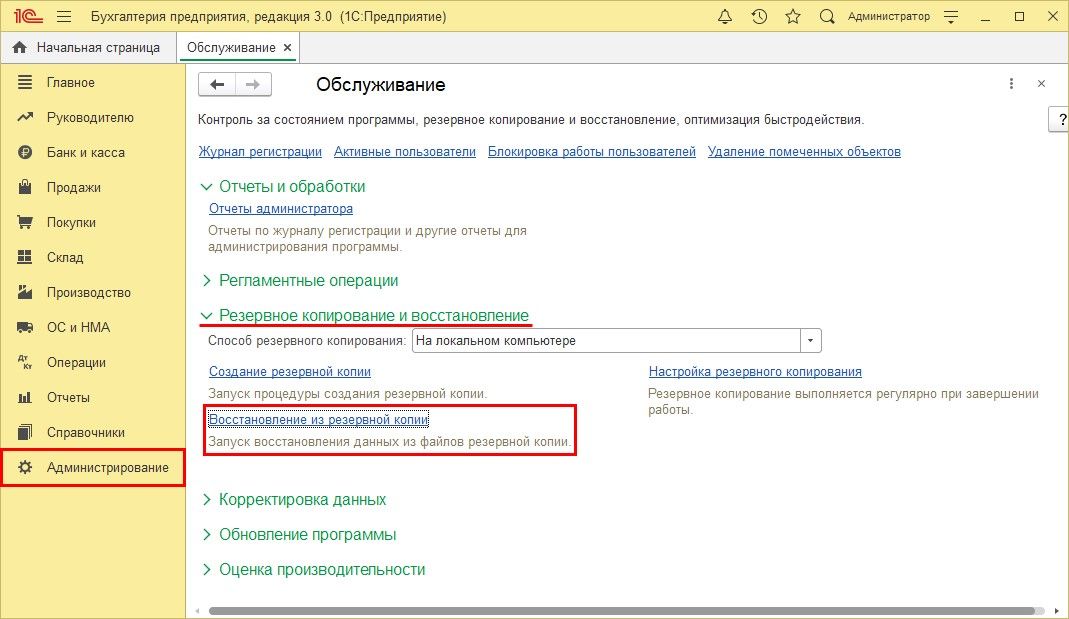Click the notifications bell icon
This screenshot has height=619, width=1069.
pos(725,17)
